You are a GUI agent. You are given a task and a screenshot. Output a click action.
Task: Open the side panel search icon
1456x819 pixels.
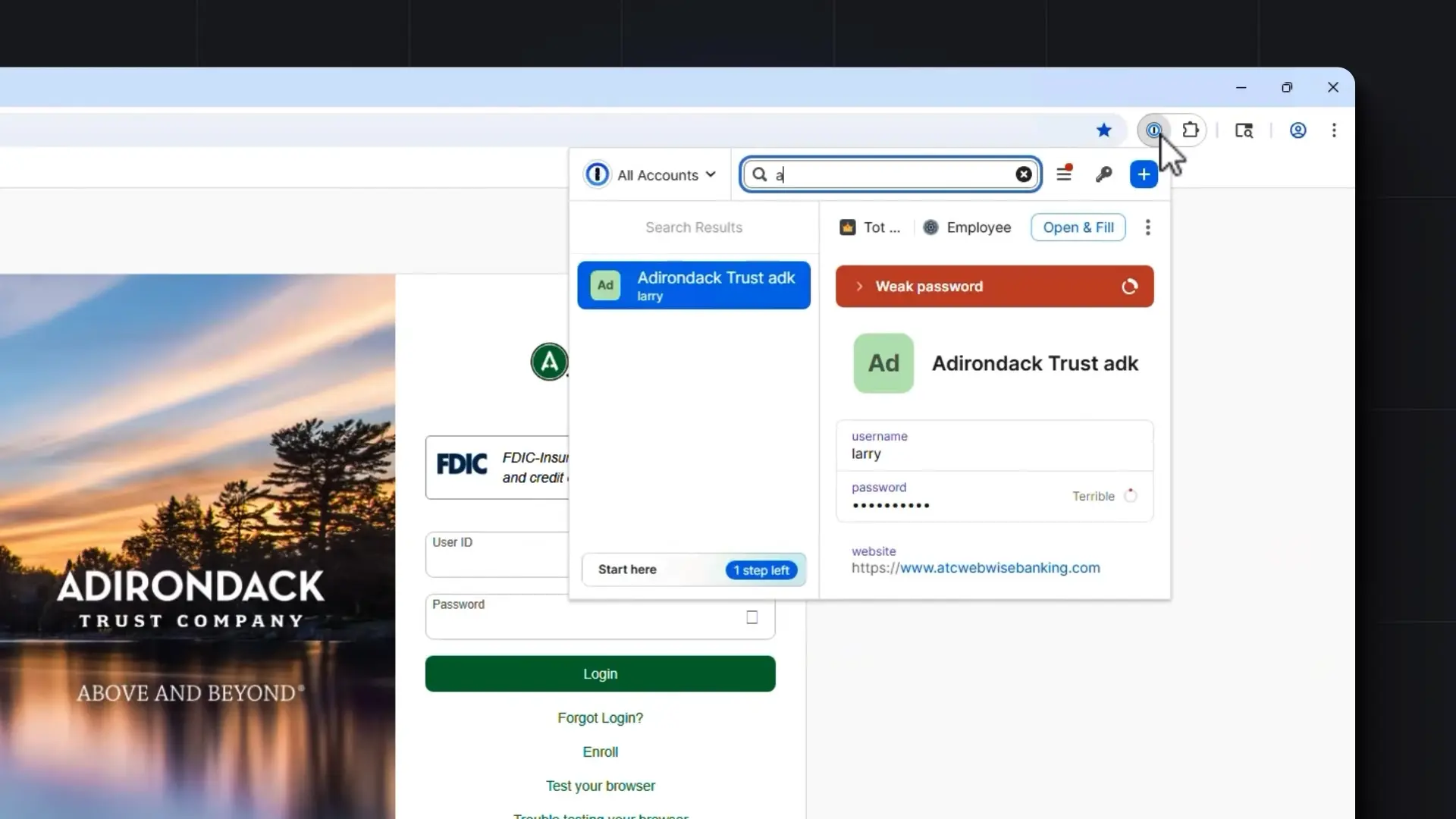coord(1244,130)
